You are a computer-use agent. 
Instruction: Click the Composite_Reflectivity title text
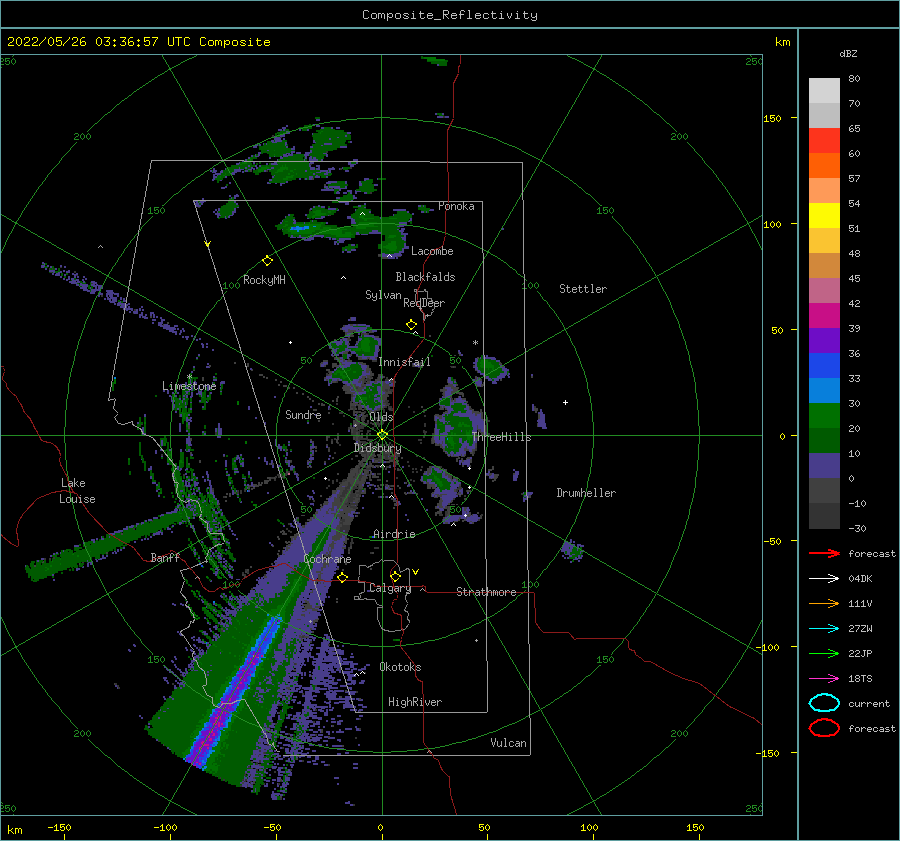[x=450, y=15]
